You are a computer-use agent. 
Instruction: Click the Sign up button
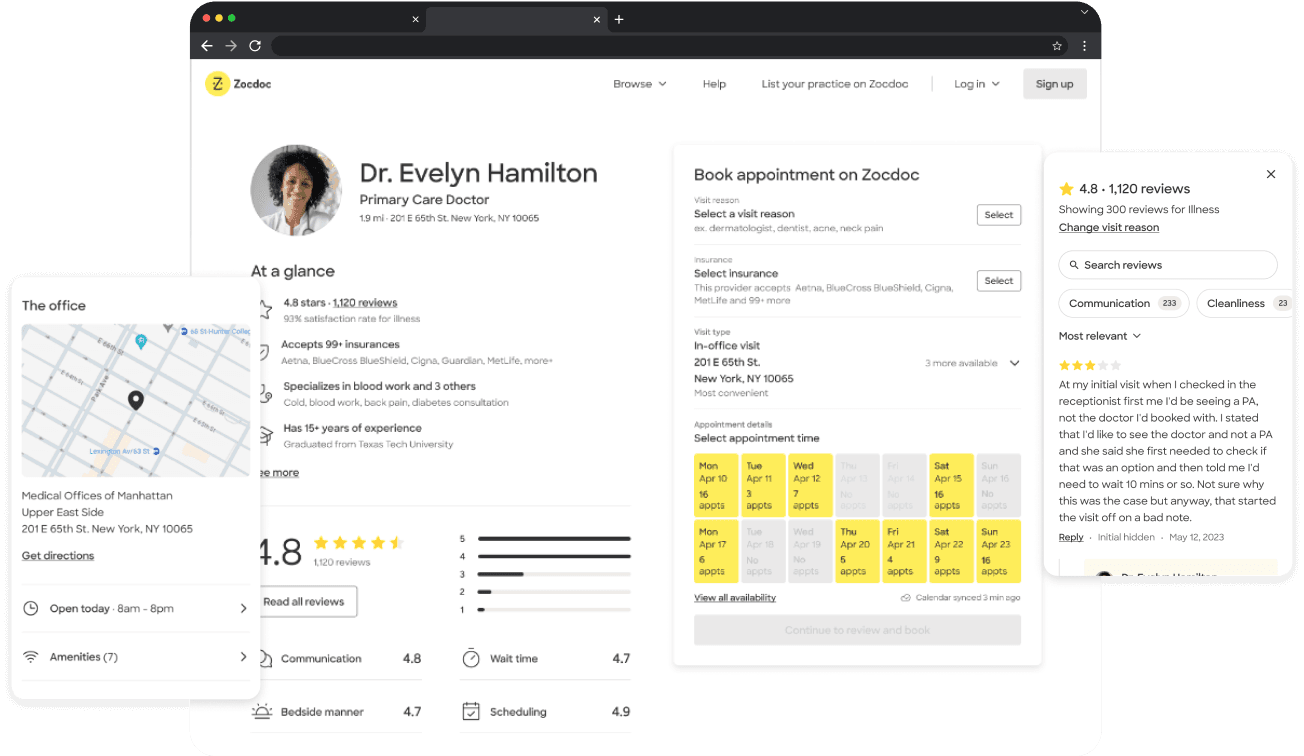[1055, 84]
